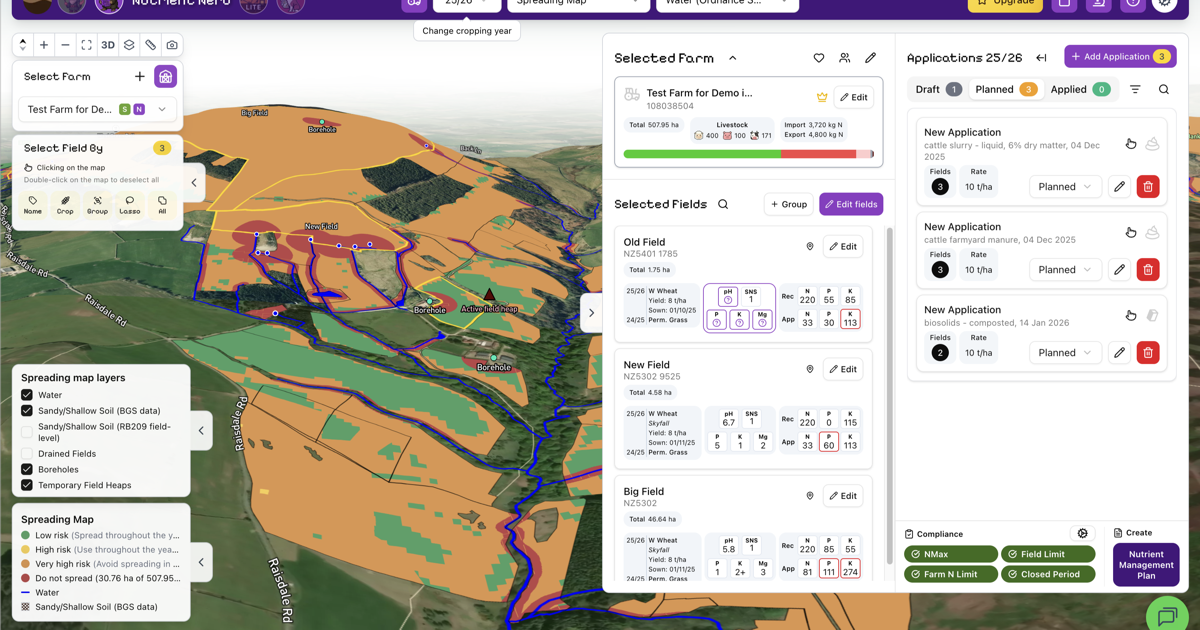Screen dimensions: 1200x630
Task: Open the settings gear in top bar
Action: tap(1165, 4)
